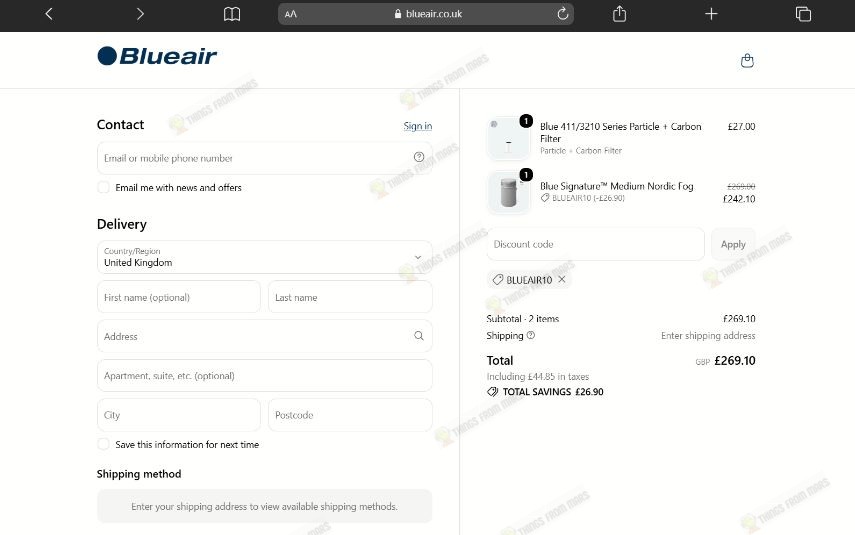Click the Carbon Filter product thumbnail

point(508,138)
